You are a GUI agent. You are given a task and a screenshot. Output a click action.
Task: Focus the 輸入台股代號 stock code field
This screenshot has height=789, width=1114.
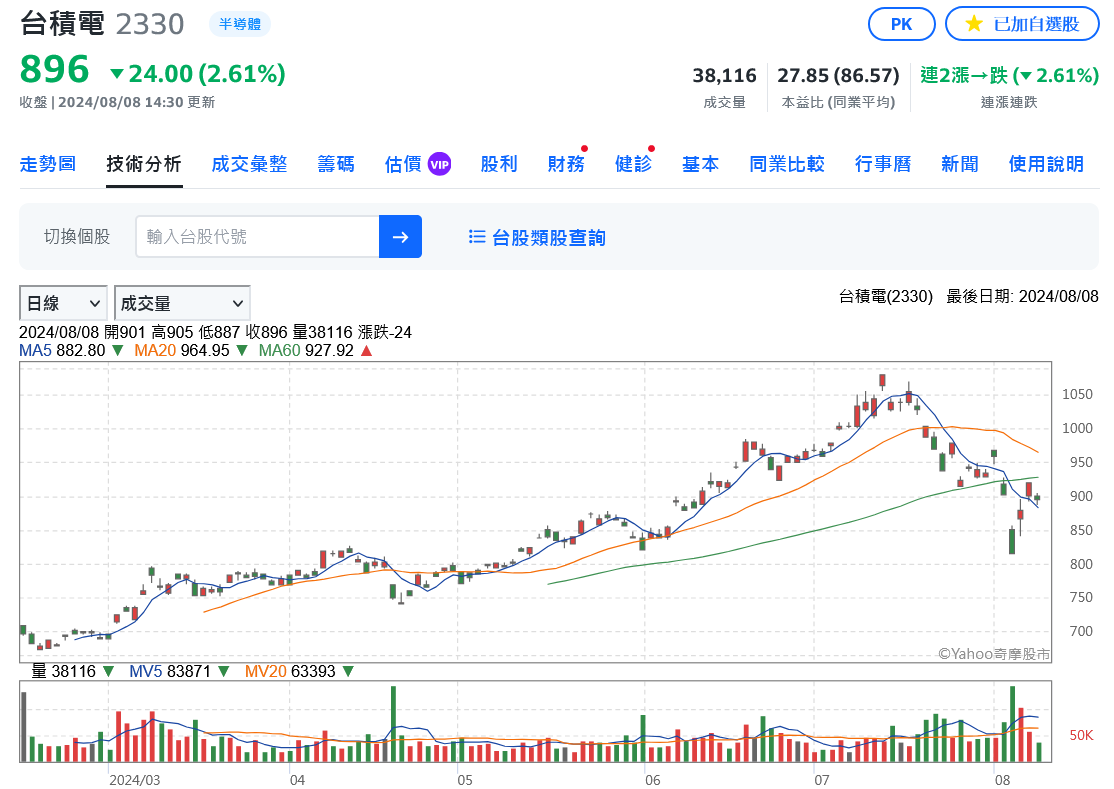(257, 236)
